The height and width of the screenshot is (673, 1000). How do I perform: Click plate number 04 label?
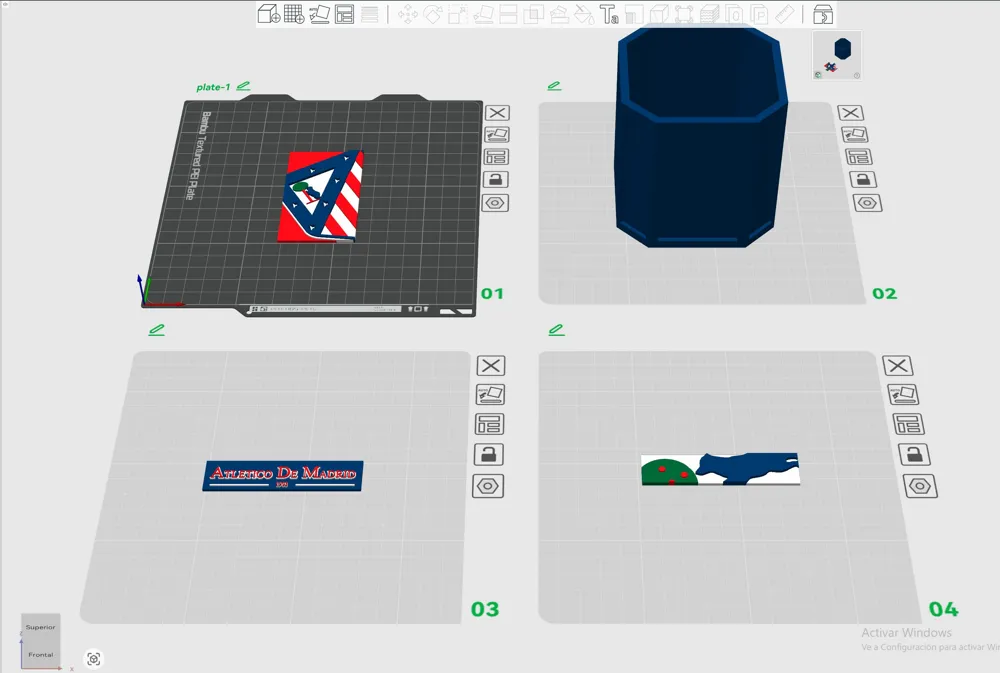[944, 609]
